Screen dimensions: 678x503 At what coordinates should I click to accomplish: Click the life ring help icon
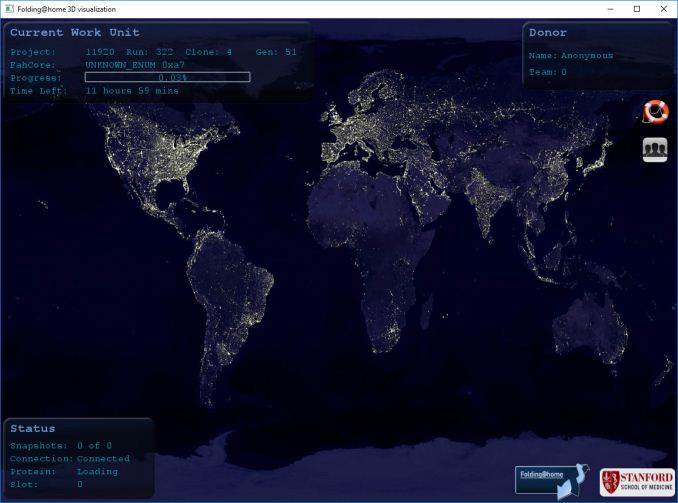[655, 111]
